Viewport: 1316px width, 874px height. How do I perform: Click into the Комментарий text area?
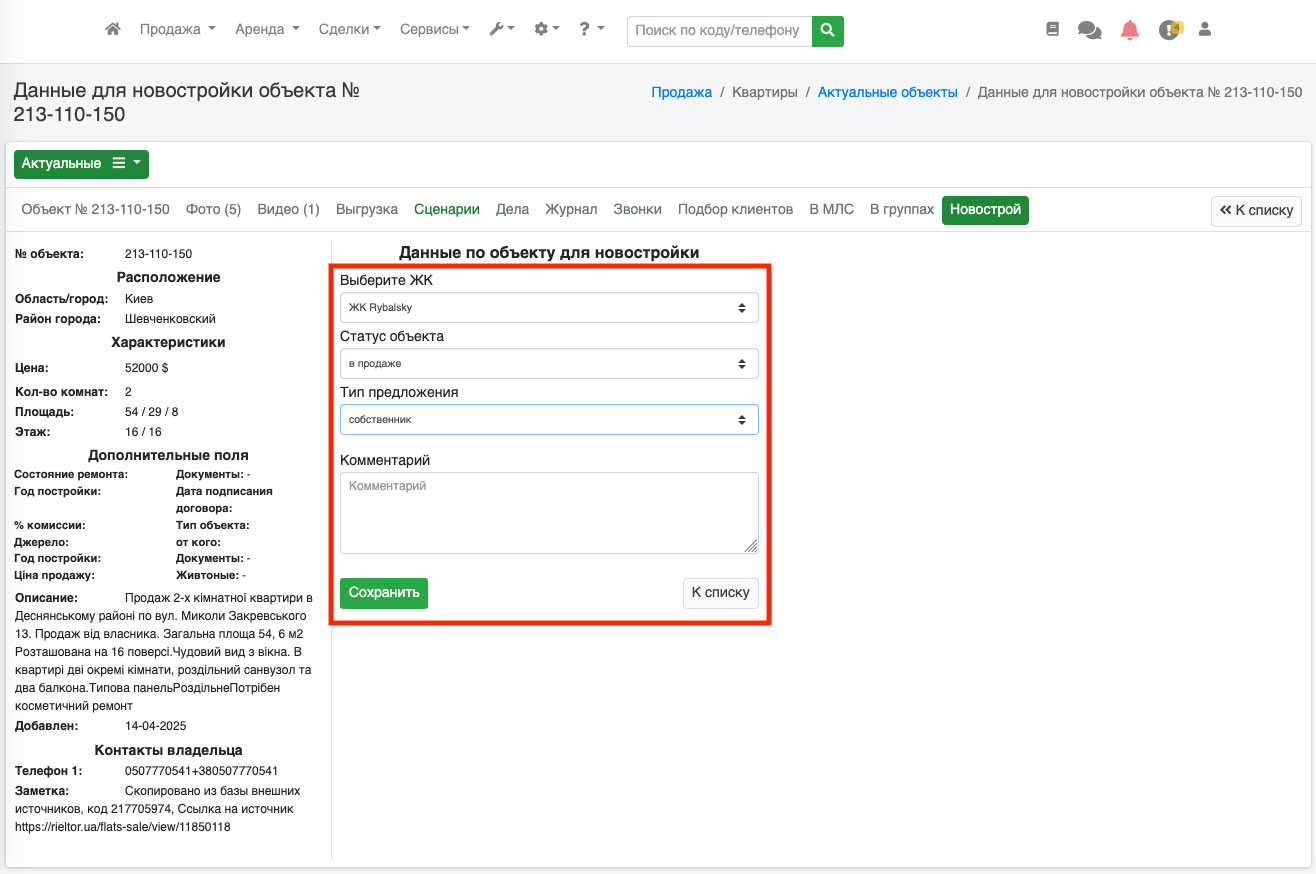548,513
